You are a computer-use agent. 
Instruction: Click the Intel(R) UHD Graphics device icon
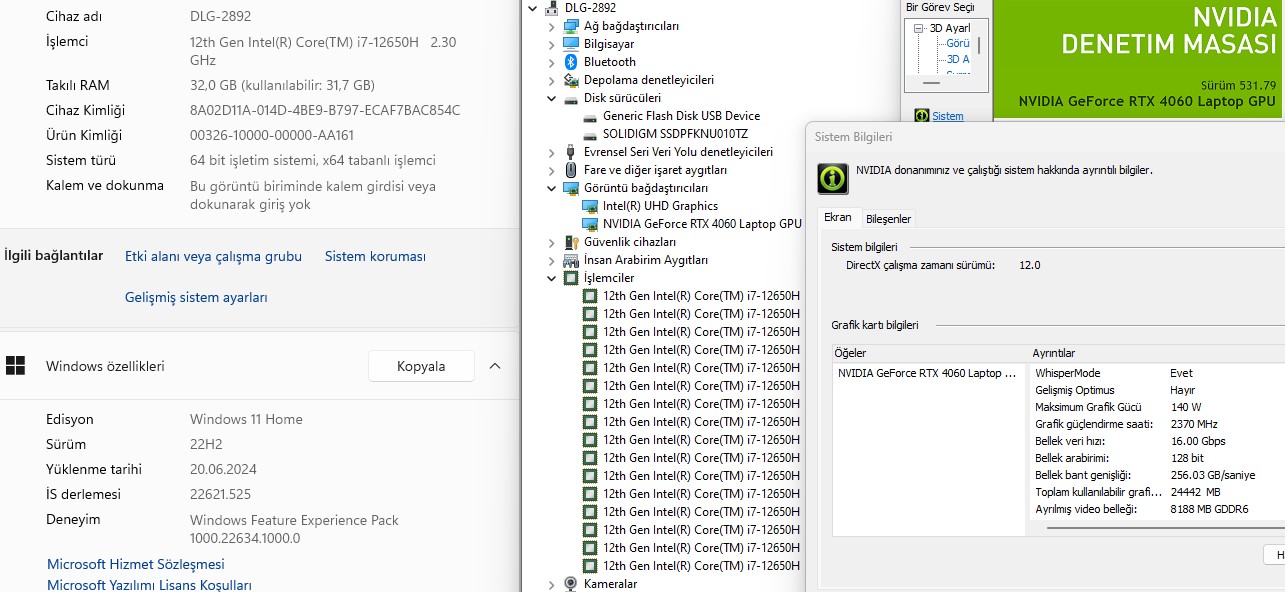coord(590,206)
